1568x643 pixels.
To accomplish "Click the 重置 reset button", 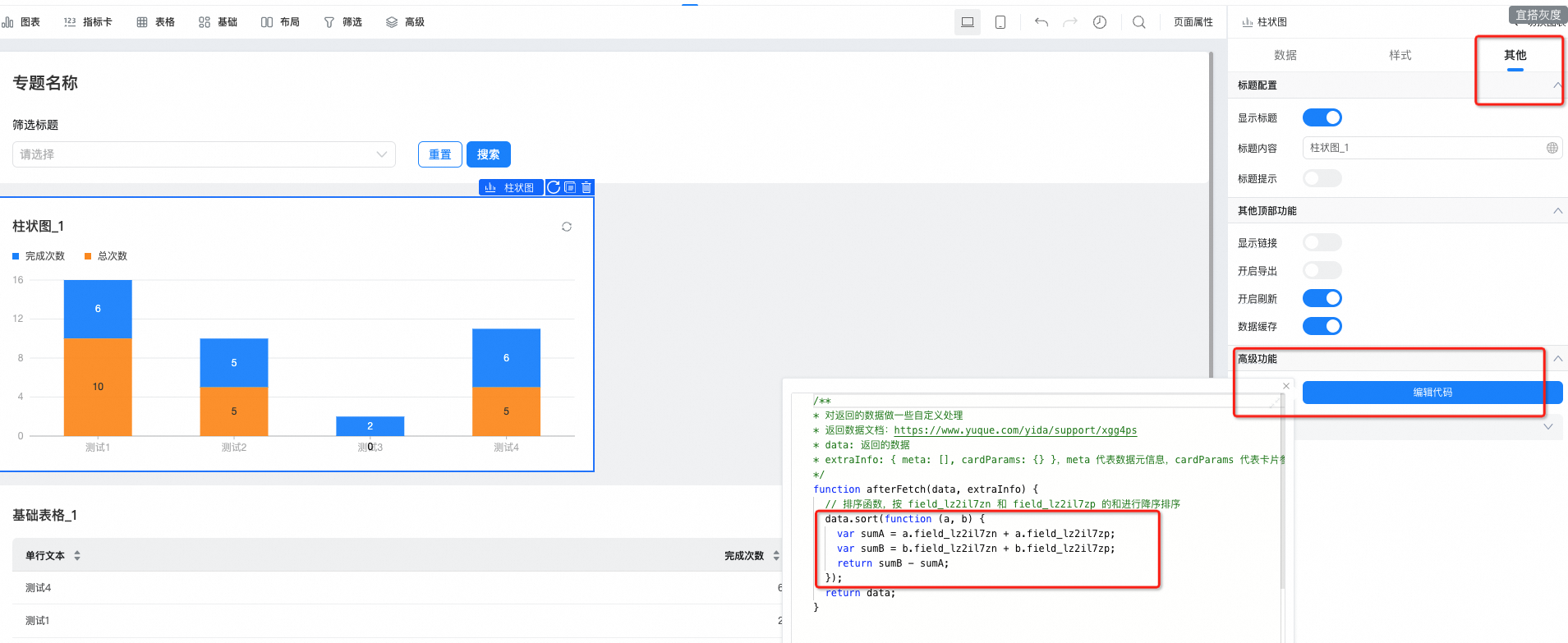I will pyautogui.click(x=440, y=154).
